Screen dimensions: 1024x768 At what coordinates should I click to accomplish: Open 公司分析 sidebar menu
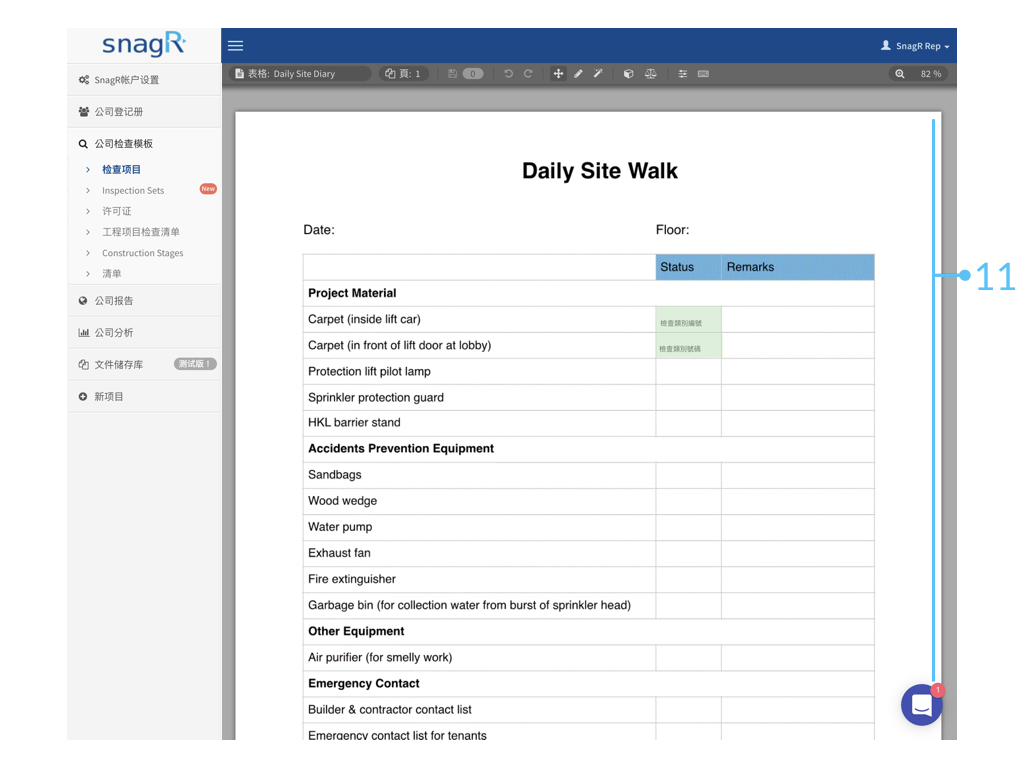pyautogui.click(x=144, y=332)
